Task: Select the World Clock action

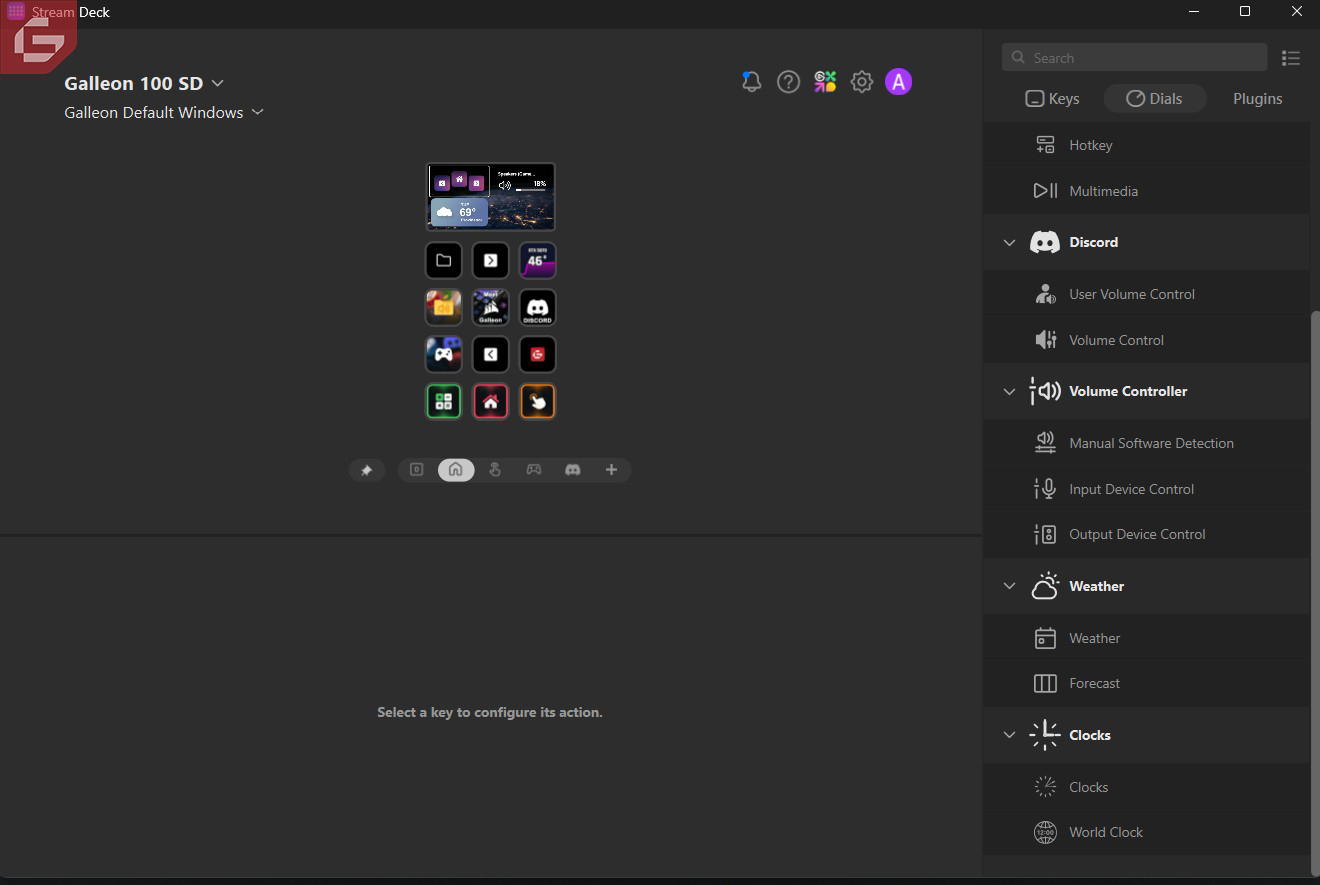Action: (x=1105, y=832)
